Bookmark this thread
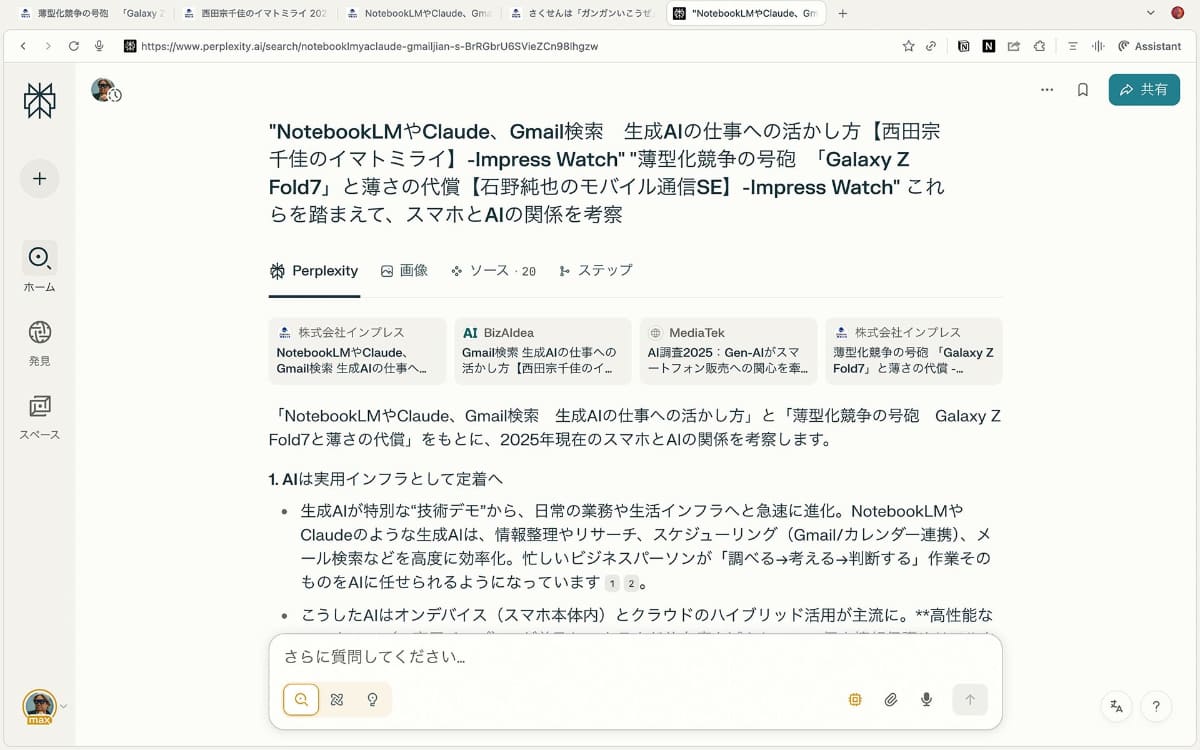Screen dimensions: 1200x750 tap(1083, 89)
